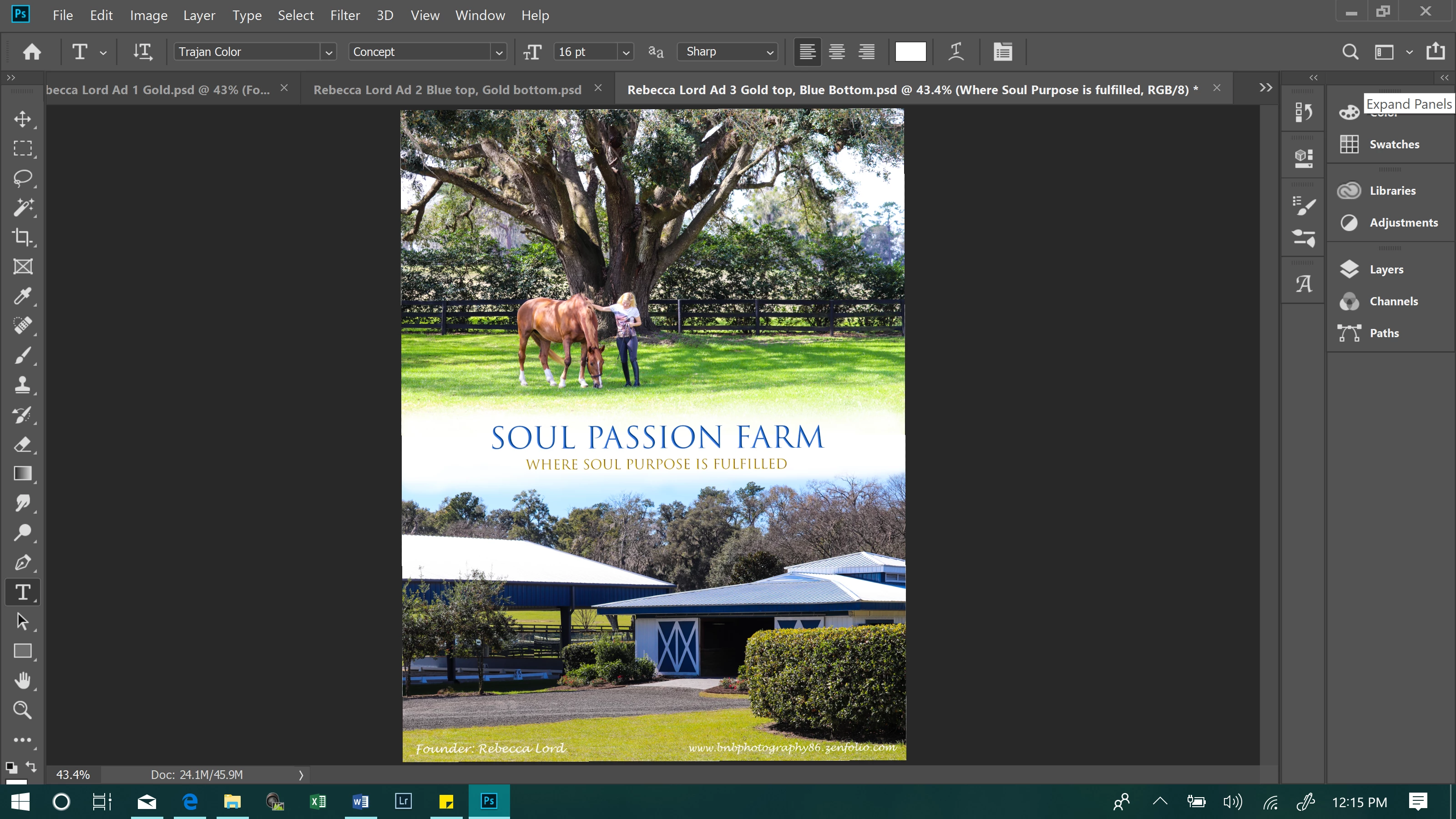
Task: Select the Lasso tool
Action: (x=23, y=178)
